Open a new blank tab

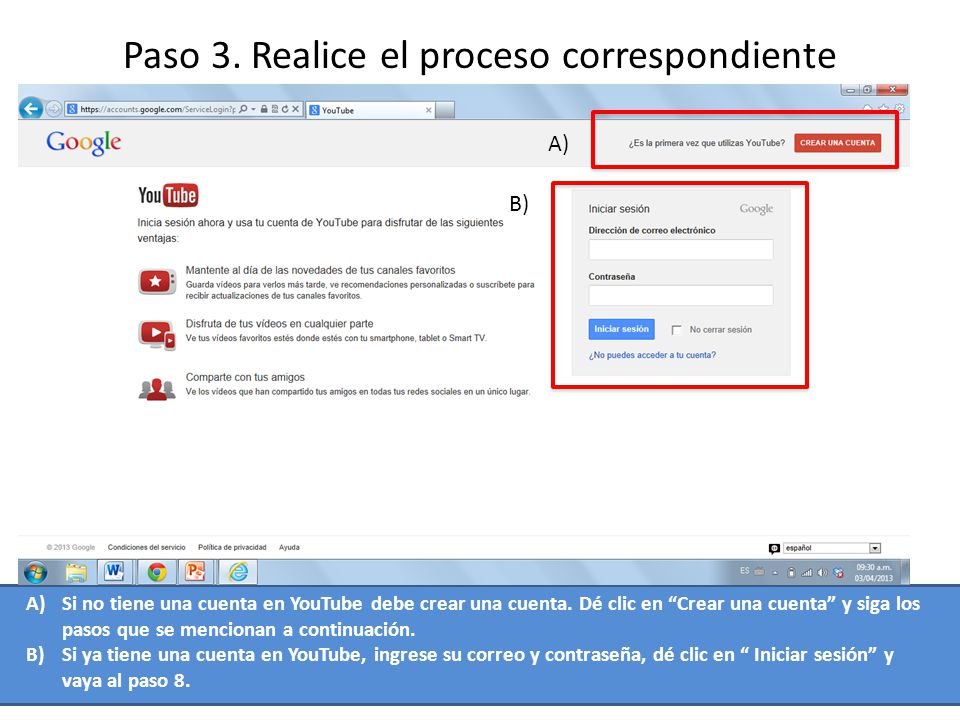(x=445, y=110)
